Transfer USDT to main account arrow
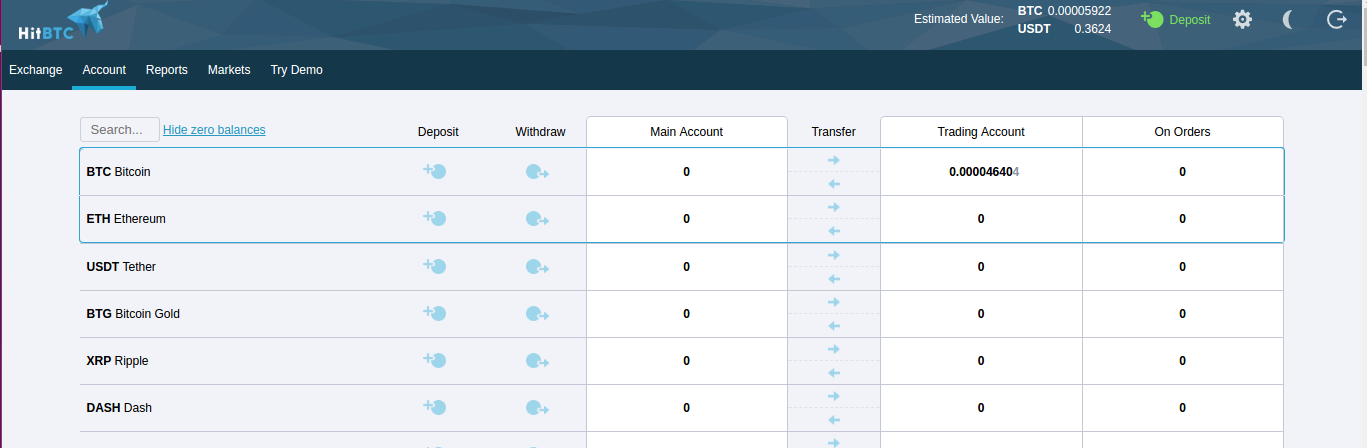The image size is (1367, 448). (834, 279)
